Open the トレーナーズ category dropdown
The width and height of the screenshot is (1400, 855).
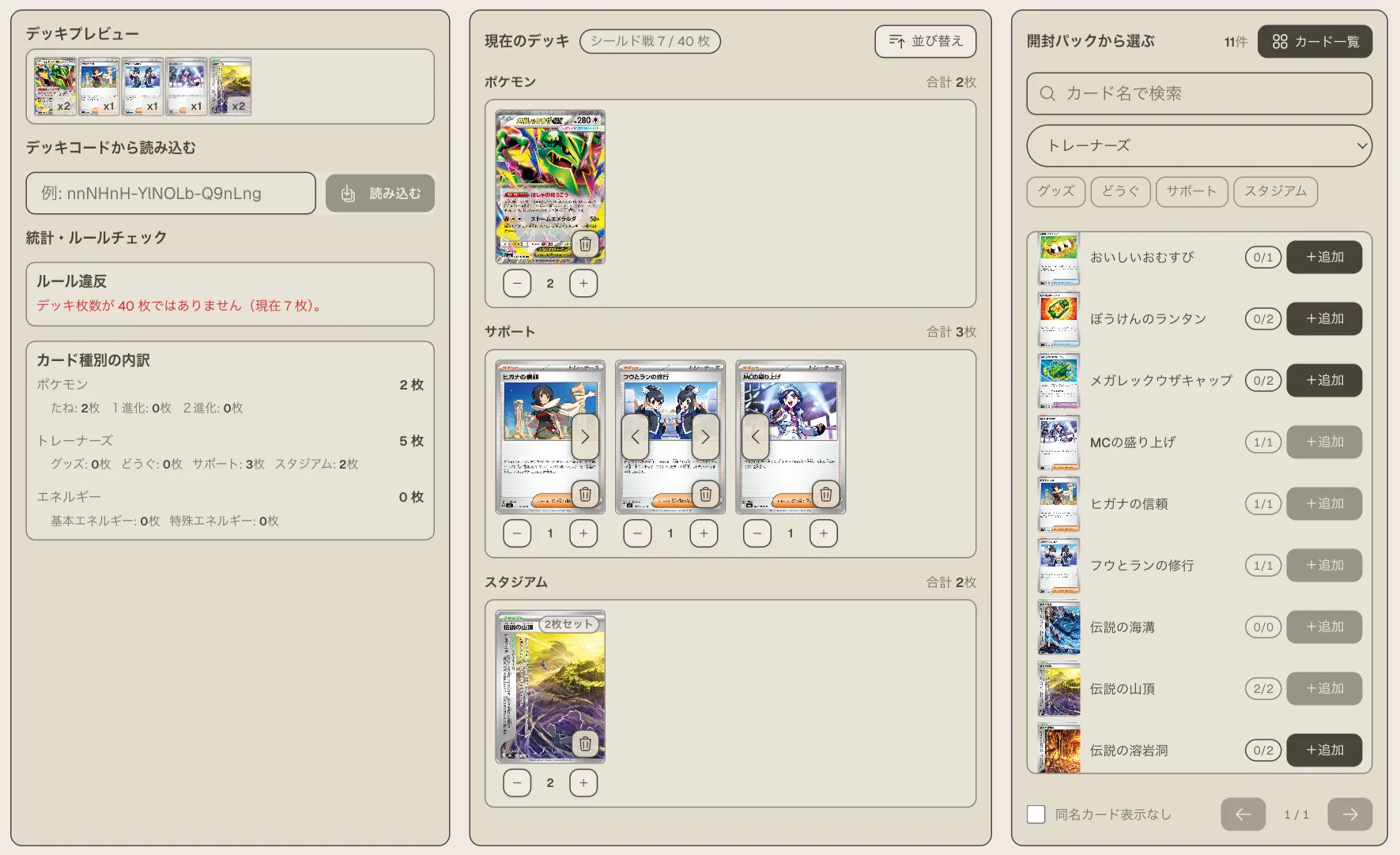(x=1199, y=145)
